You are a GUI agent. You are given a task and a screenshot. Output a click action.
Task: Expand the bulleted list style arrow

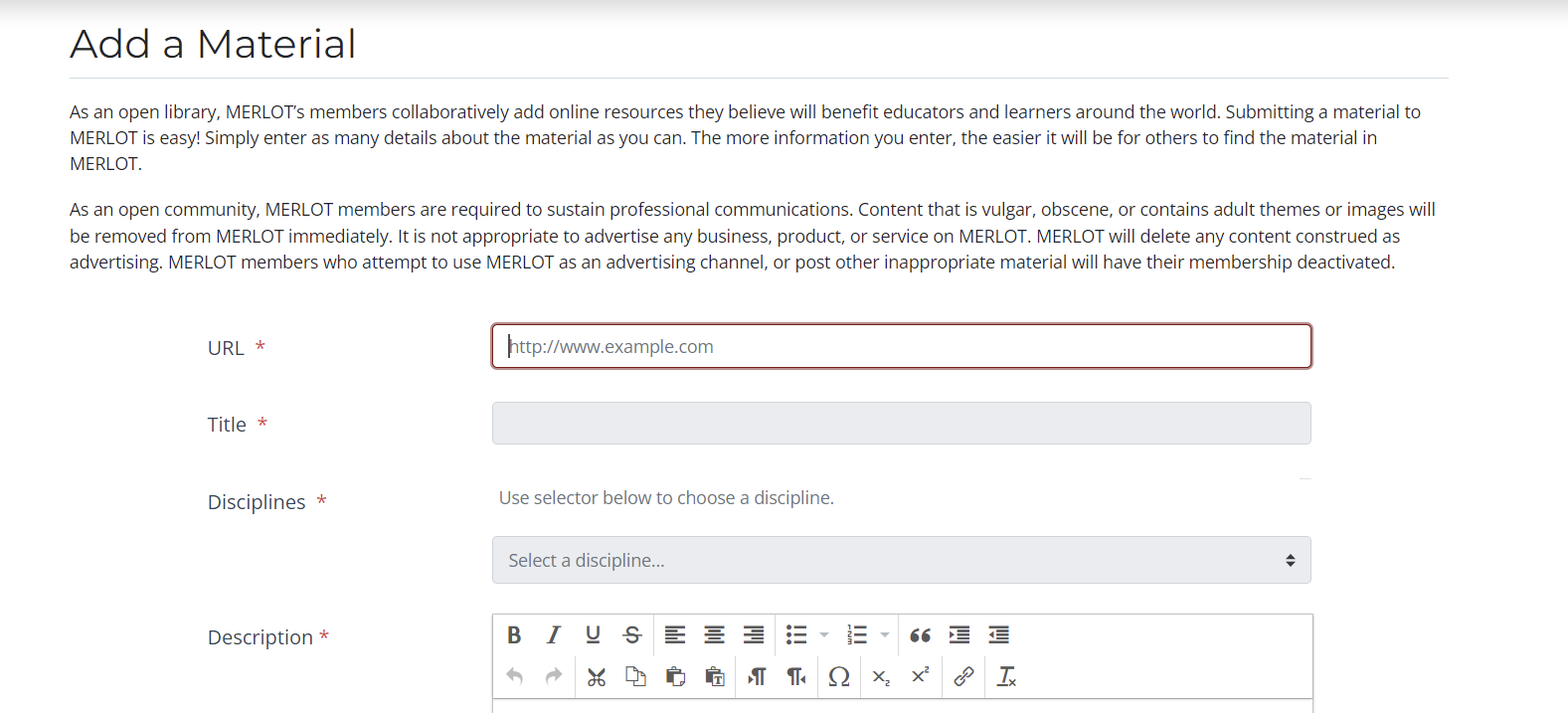click(824, 634)
